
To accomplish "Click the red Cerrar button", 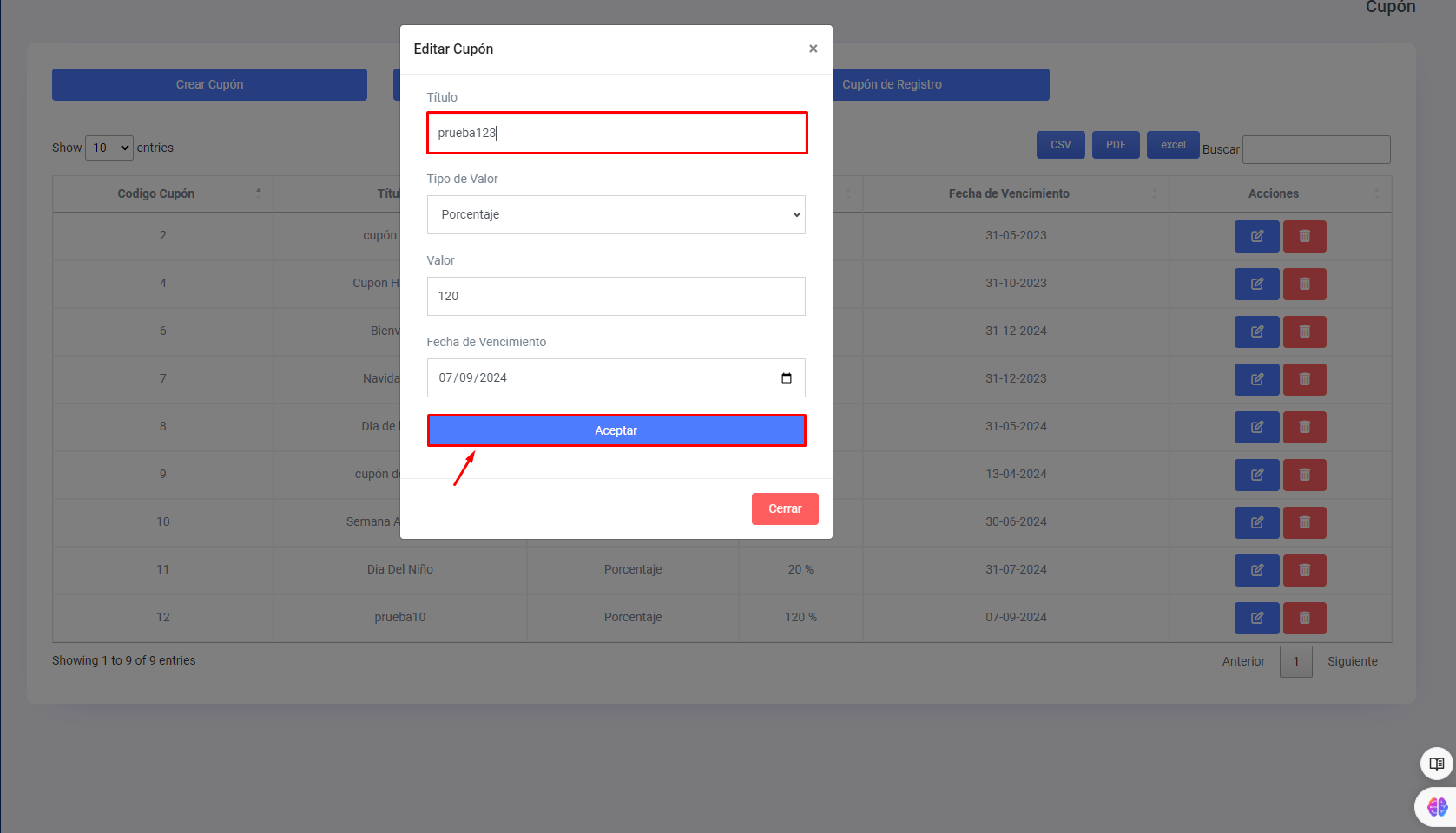I will (x=784, y=508).
